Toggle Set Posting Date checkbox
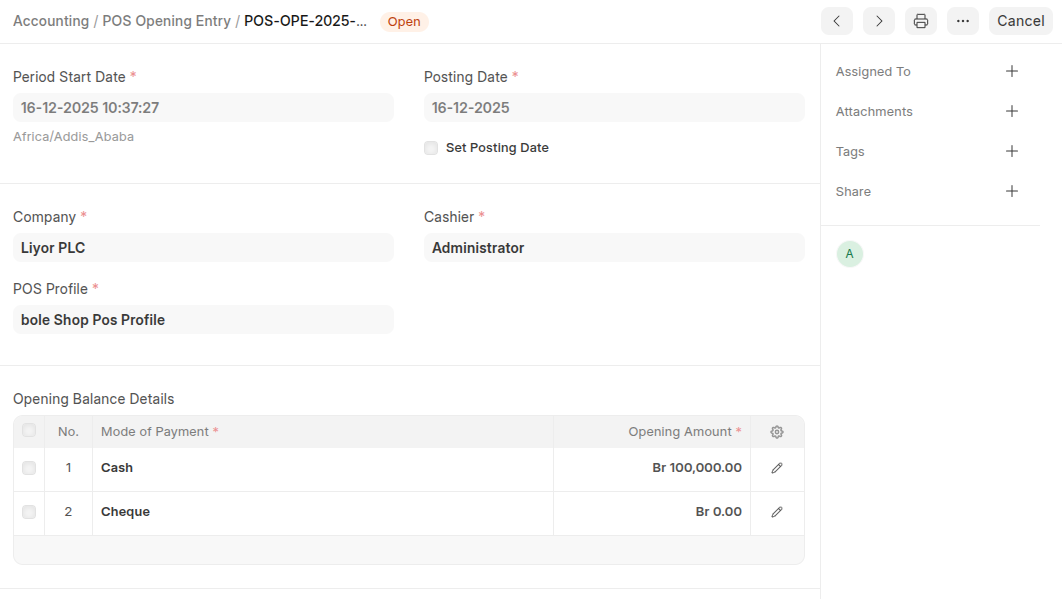The image size is (1062, 599). pos(431,148)
